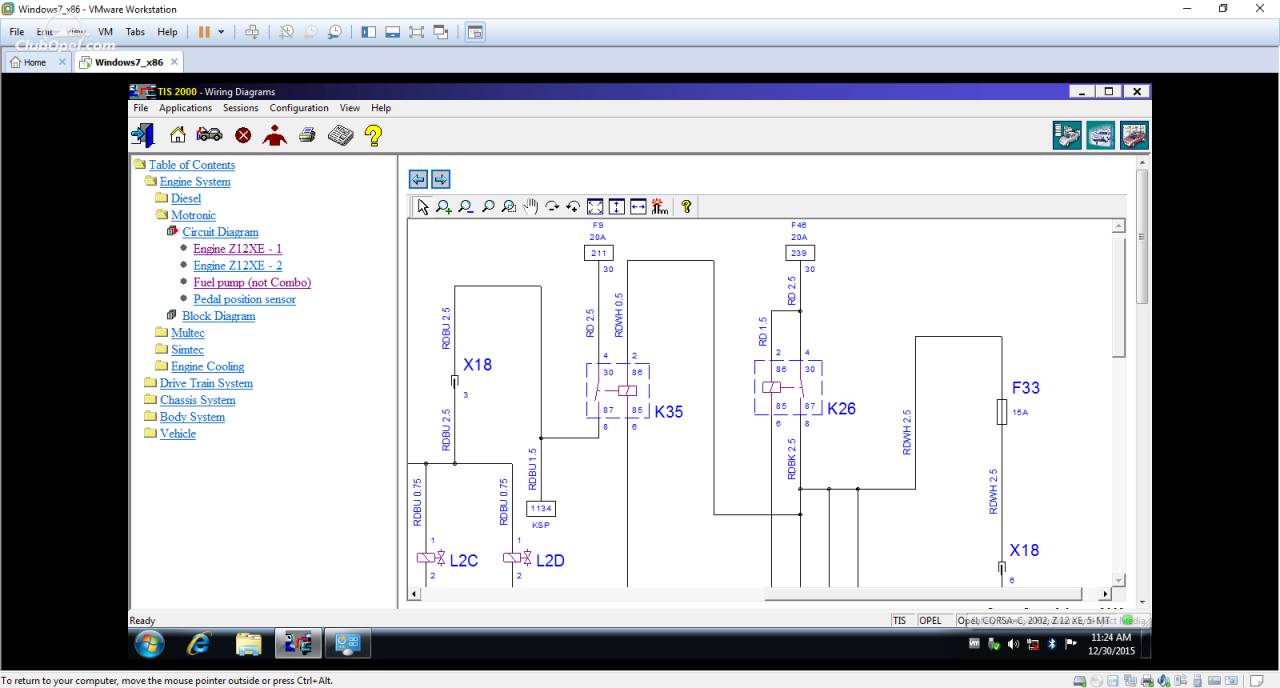Image resolution: width=1280 pixels, height=688 pixels.
Task: Enter VMware full screen mode
Action: pyautogui.click(x=417, y=32)
